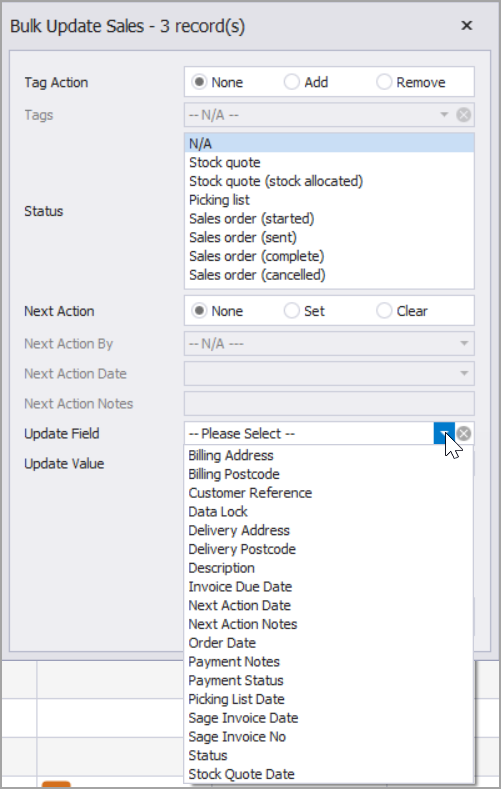Choose Set for Next Action
Image resolution: width=501 pixels, height=789 pixels.
tap(304, 311)
